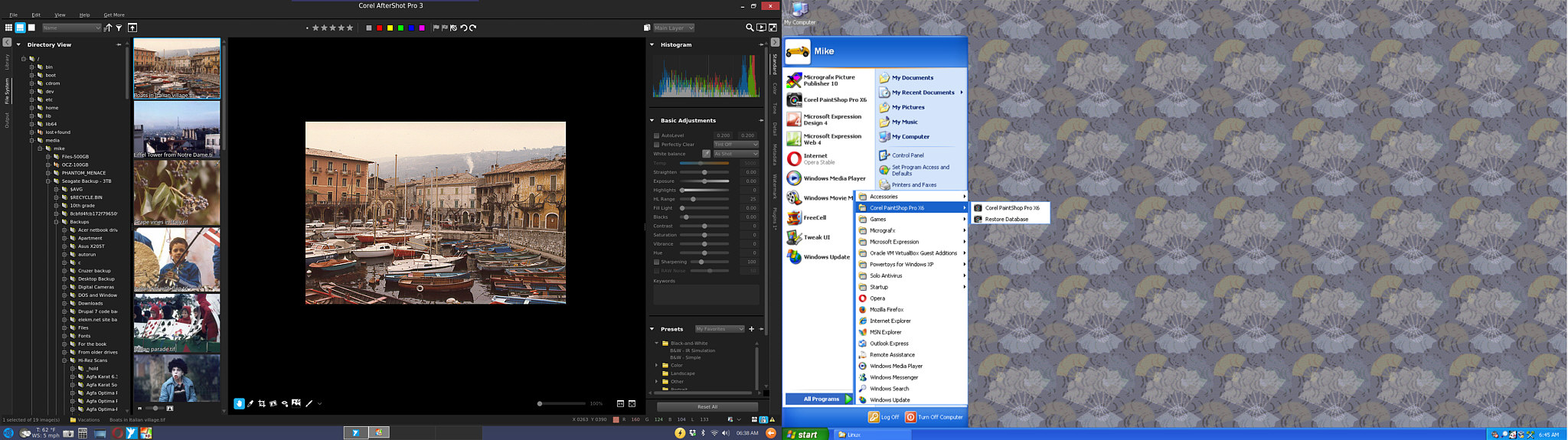Screen dimensions: 1568x440
Task: Click the Bluetooth tray icon
Action: (703, 433)
